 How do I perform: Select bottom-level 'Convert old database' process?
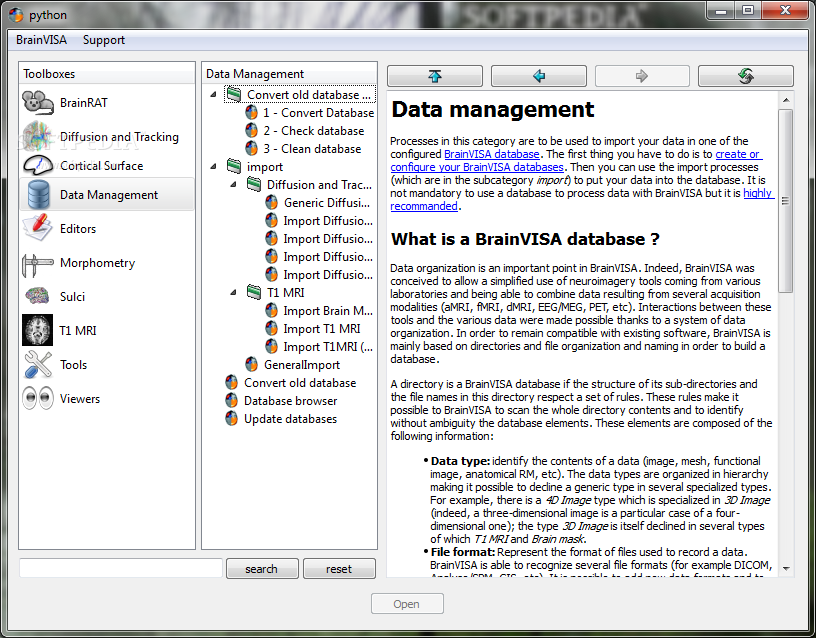tap(300, 382)
